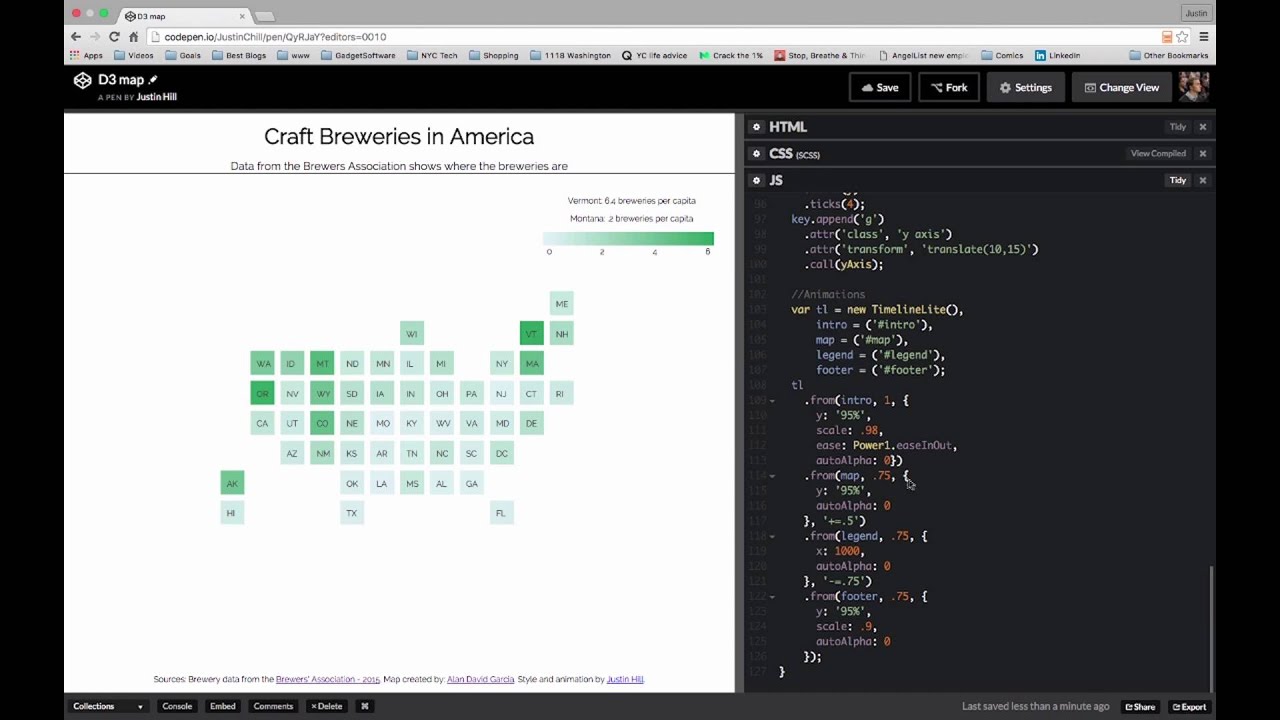This screenshot has width=1280, height=720.
Task: Tidy the JS code
Action: click(1177, 181)
